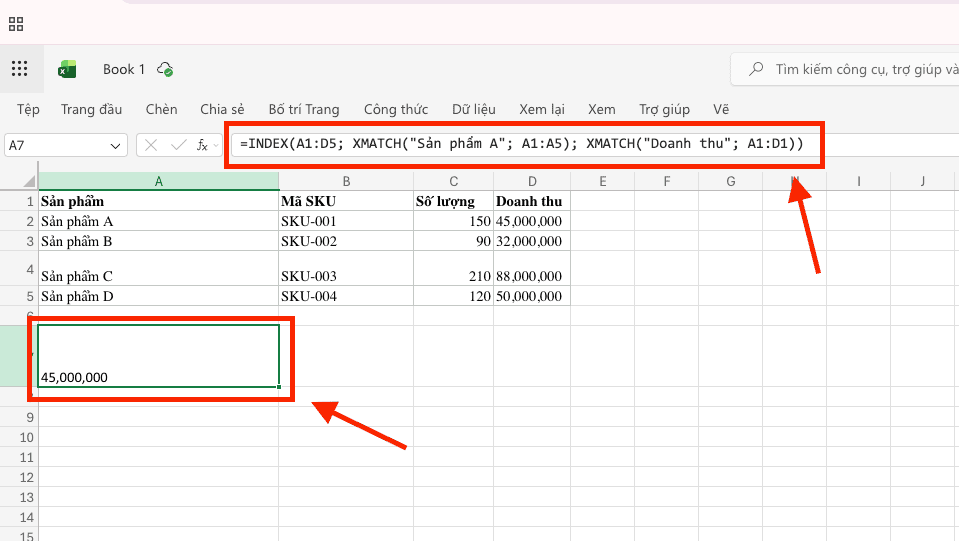The width and height of the screenshot is (959, 541).
Task: Select the Mã SKU header cell
Action: click(346, 201)
